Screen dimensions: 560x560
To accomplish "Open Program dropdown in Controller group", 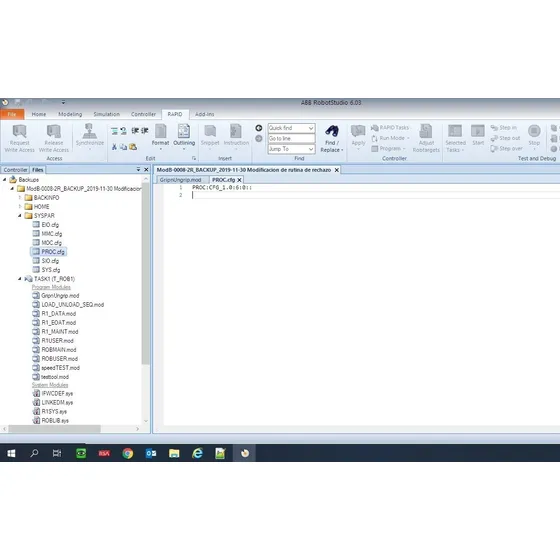I will (x=389, y=148).
